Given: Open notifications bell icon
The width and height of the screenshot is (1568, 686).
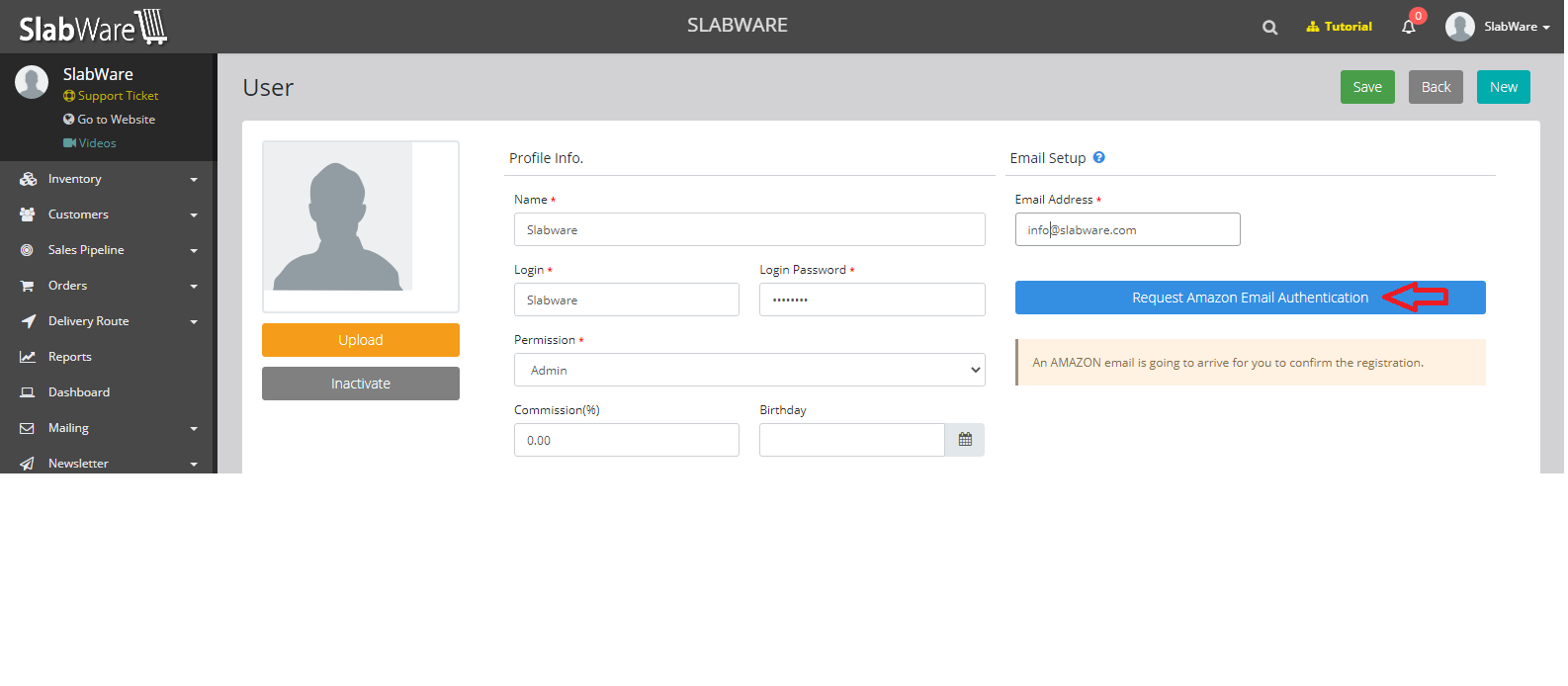Looking at the screenshot, I should pyautogui.click(x=1409, y=27).
